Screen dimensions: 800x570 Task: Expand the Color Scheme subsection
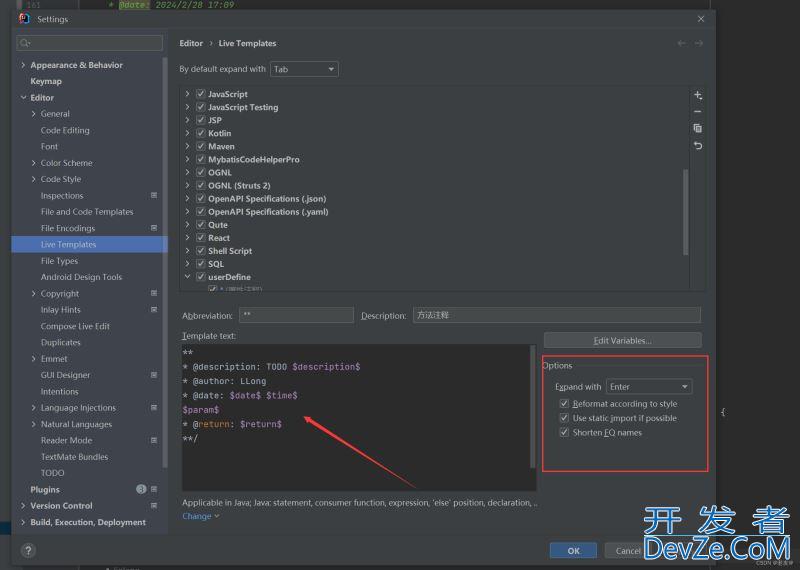(34, 163)
